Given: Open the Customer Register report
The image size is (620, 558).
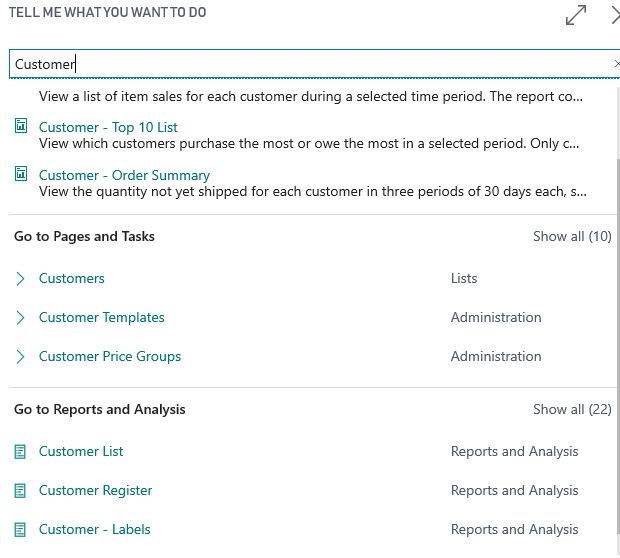Looking at the screenshot, I should (96, 490).
